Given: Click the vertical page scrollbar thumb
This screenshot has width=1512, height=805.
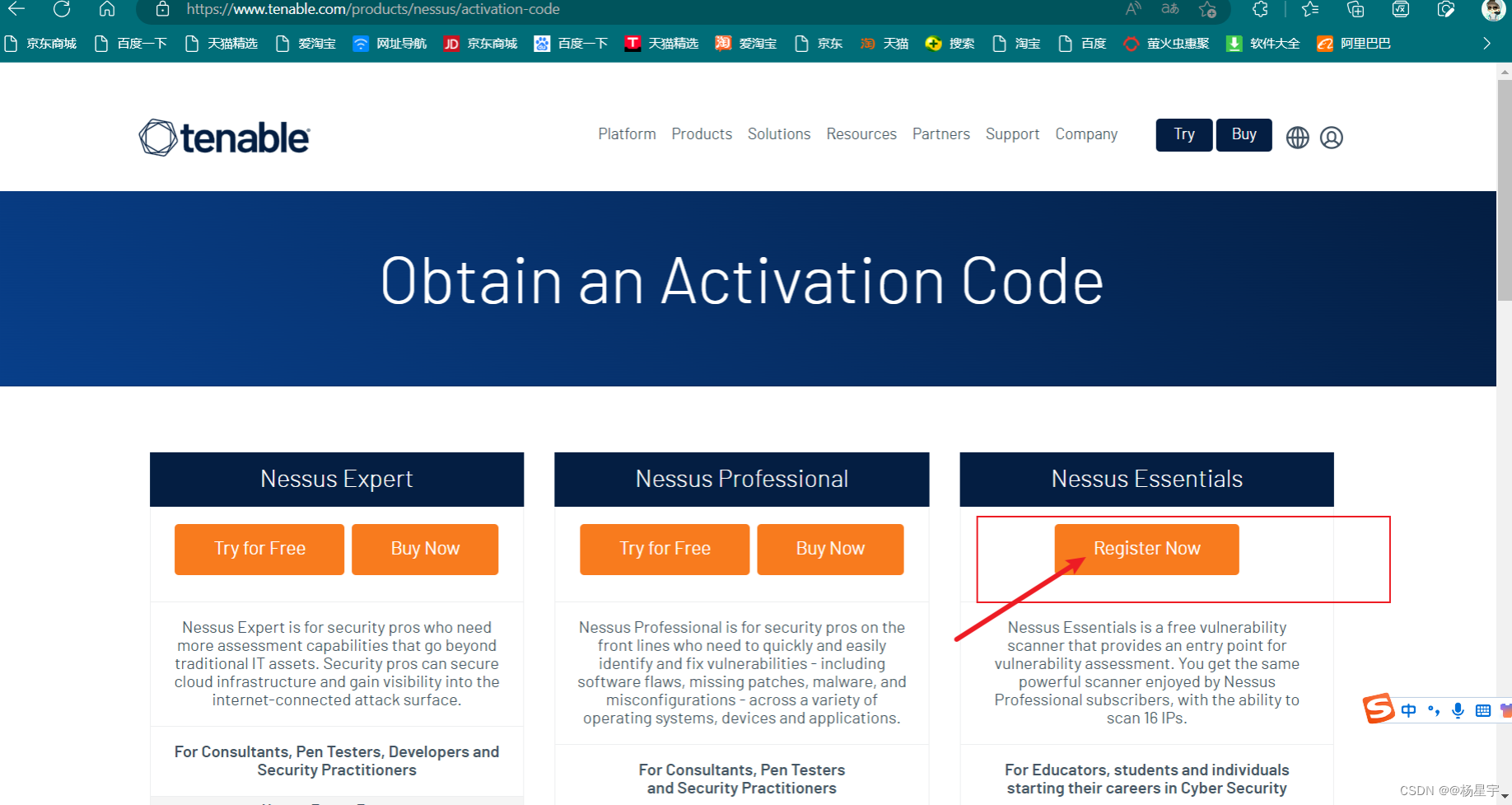Looking at the screenshot, I should [1505, 190].
